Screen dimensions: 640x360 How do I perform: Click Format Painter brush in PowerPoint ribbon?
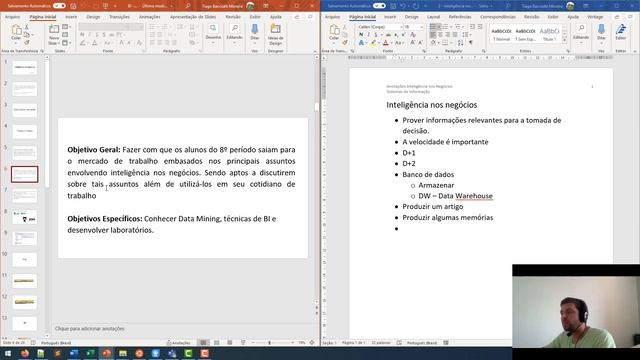[x=27, y=42]
